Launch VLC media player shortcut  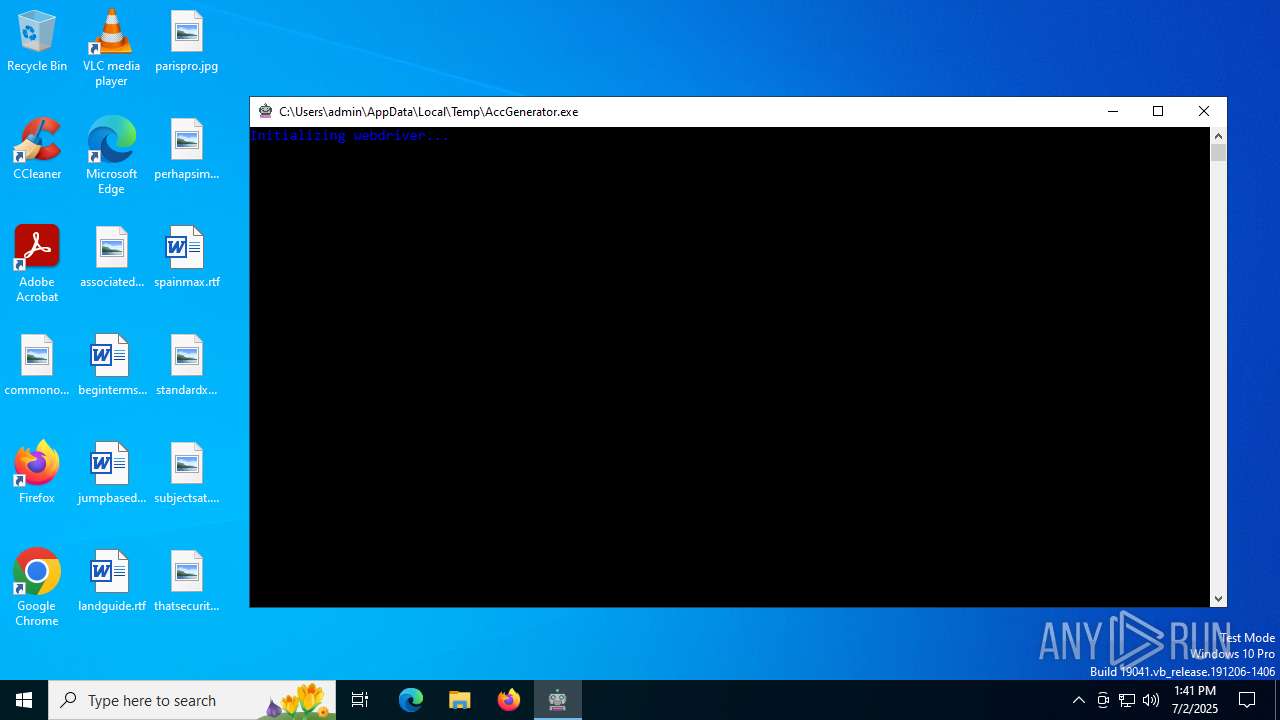[111, 48]
